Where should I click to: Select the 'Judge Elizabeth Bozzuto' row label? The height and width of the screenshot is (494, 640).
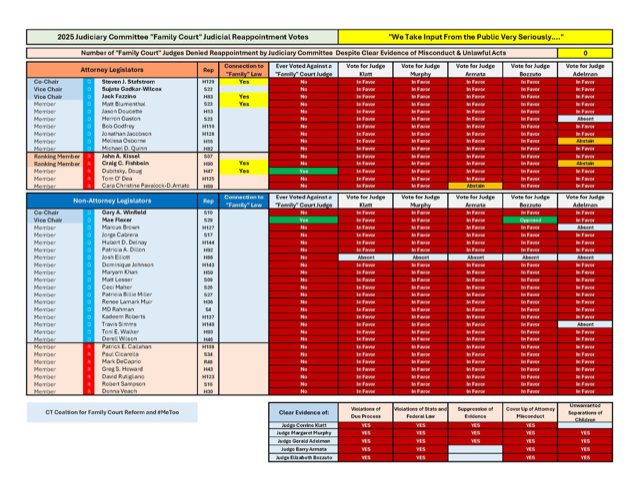tap(303, 458)
